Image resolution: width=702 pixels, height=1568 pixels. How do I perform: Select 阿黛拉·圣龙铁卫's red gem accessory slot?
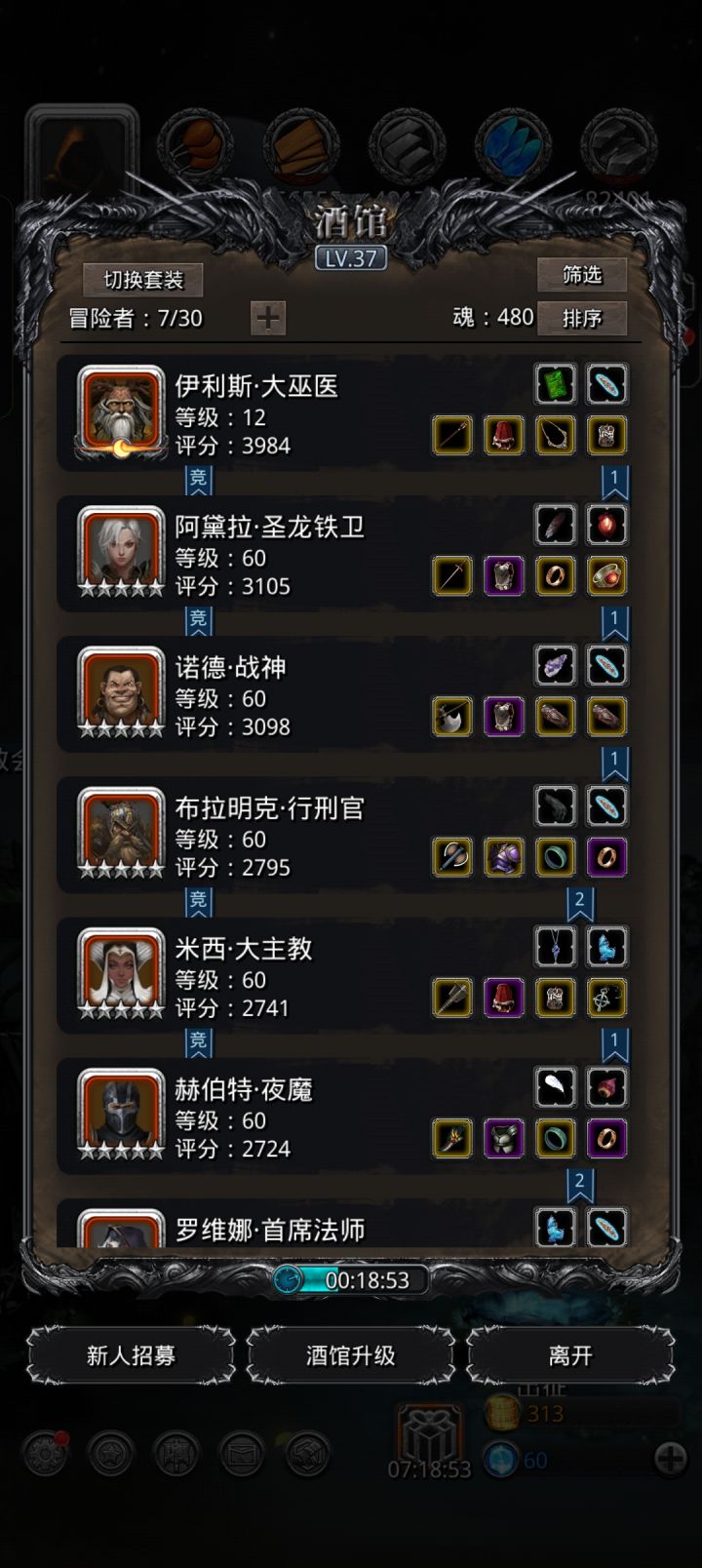(606, 525)
